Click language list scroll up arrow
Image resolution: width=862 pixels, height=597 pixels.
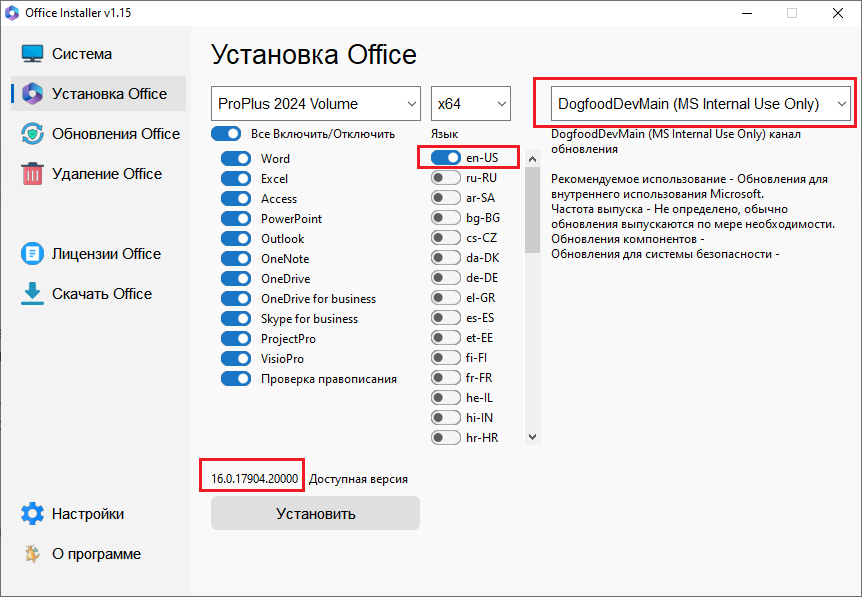coord(532,159)
